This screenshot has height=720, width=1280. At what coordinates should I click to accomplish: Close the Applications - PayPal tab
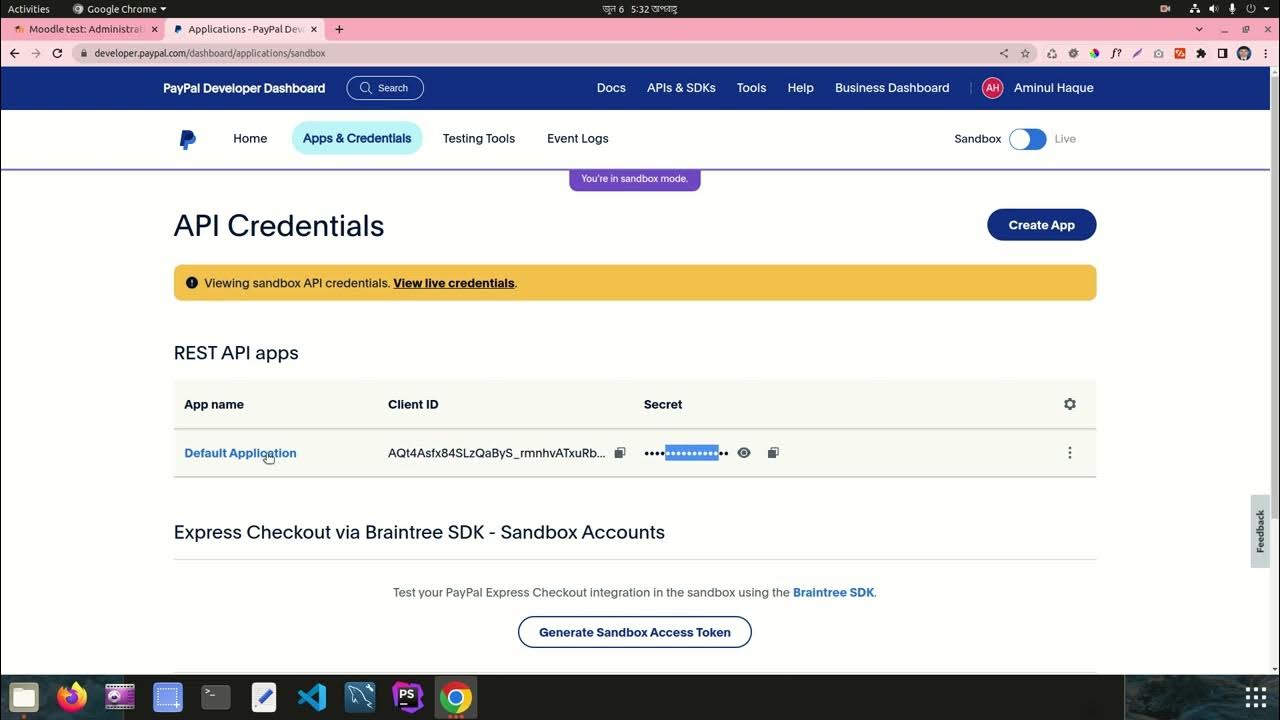(x=313, y=29)
